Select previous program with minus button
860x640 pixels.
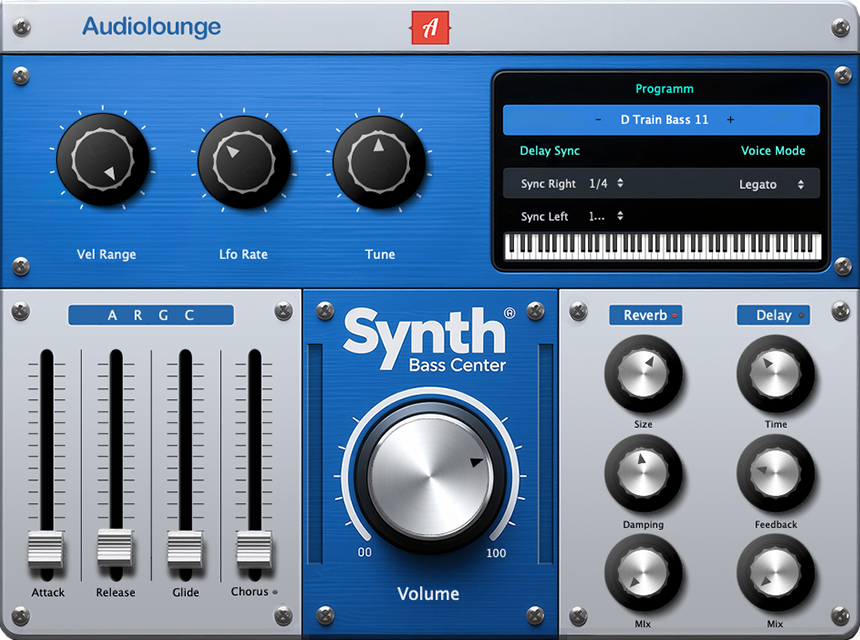tap(598, 120)
